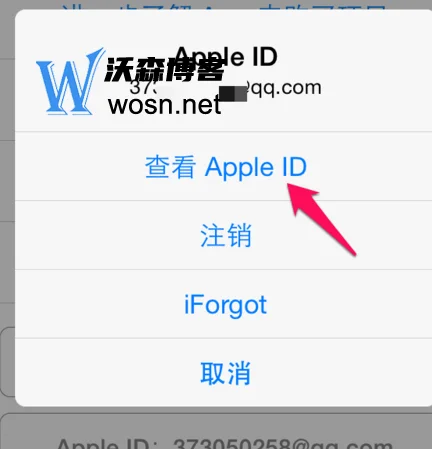Click the 沃森博客 watermark text

164,69
